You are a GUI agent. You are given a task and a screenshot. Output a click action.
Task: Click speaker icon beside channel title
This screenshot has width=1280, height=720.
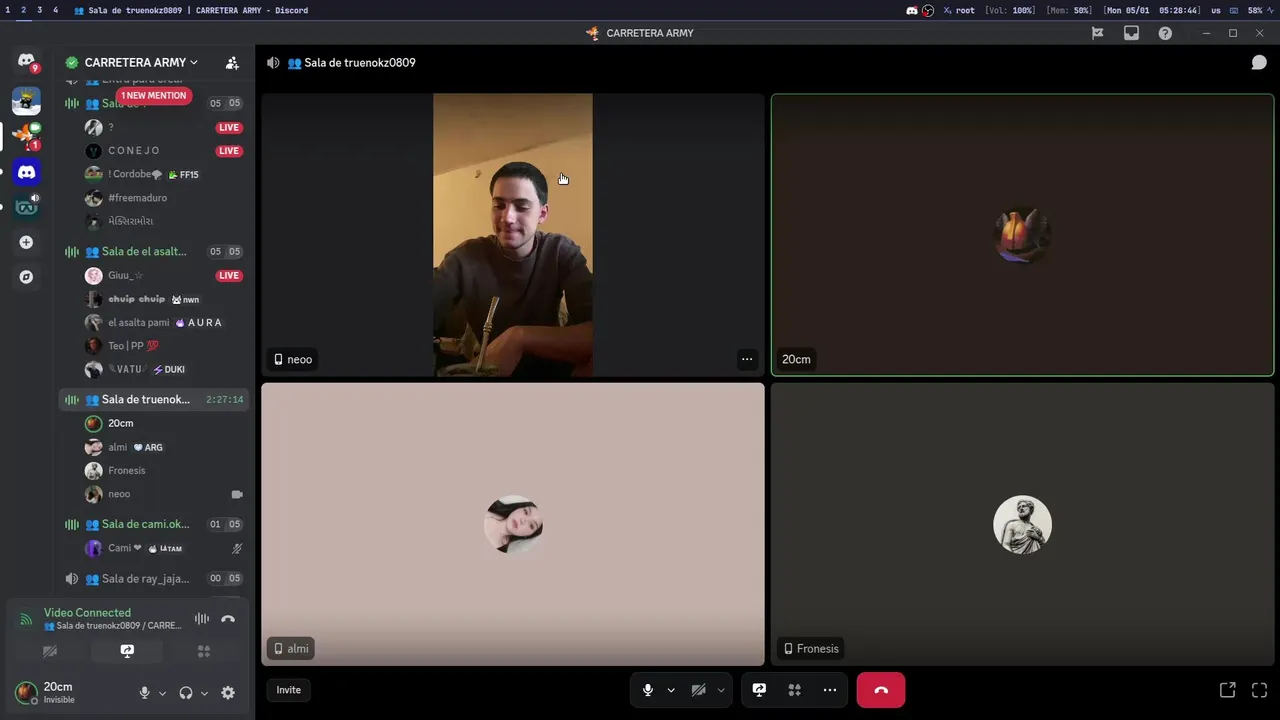coord(273,63)
